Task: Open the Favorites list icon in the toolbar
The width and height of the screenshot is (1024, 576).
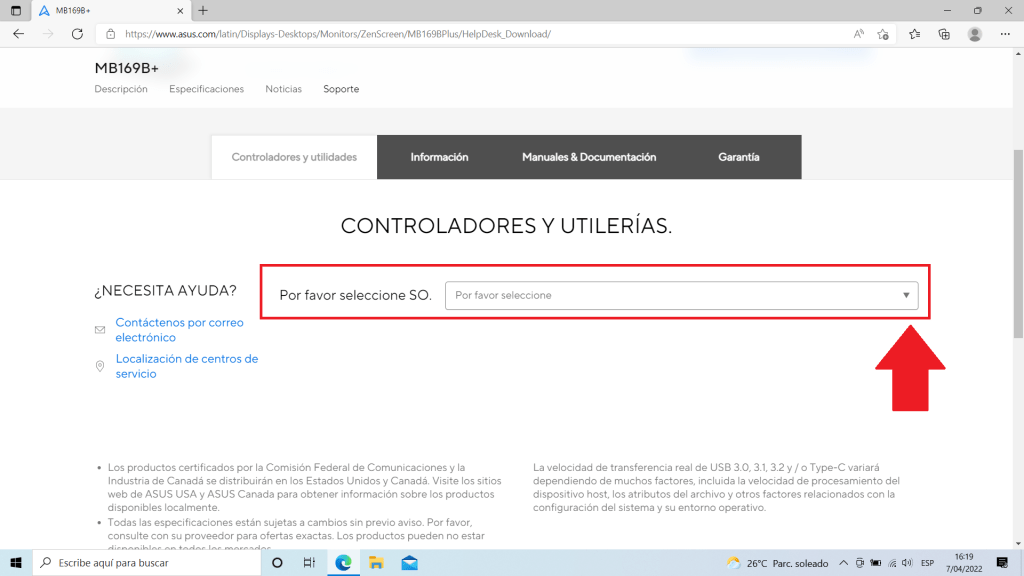Action: click(x=914, y=34)
